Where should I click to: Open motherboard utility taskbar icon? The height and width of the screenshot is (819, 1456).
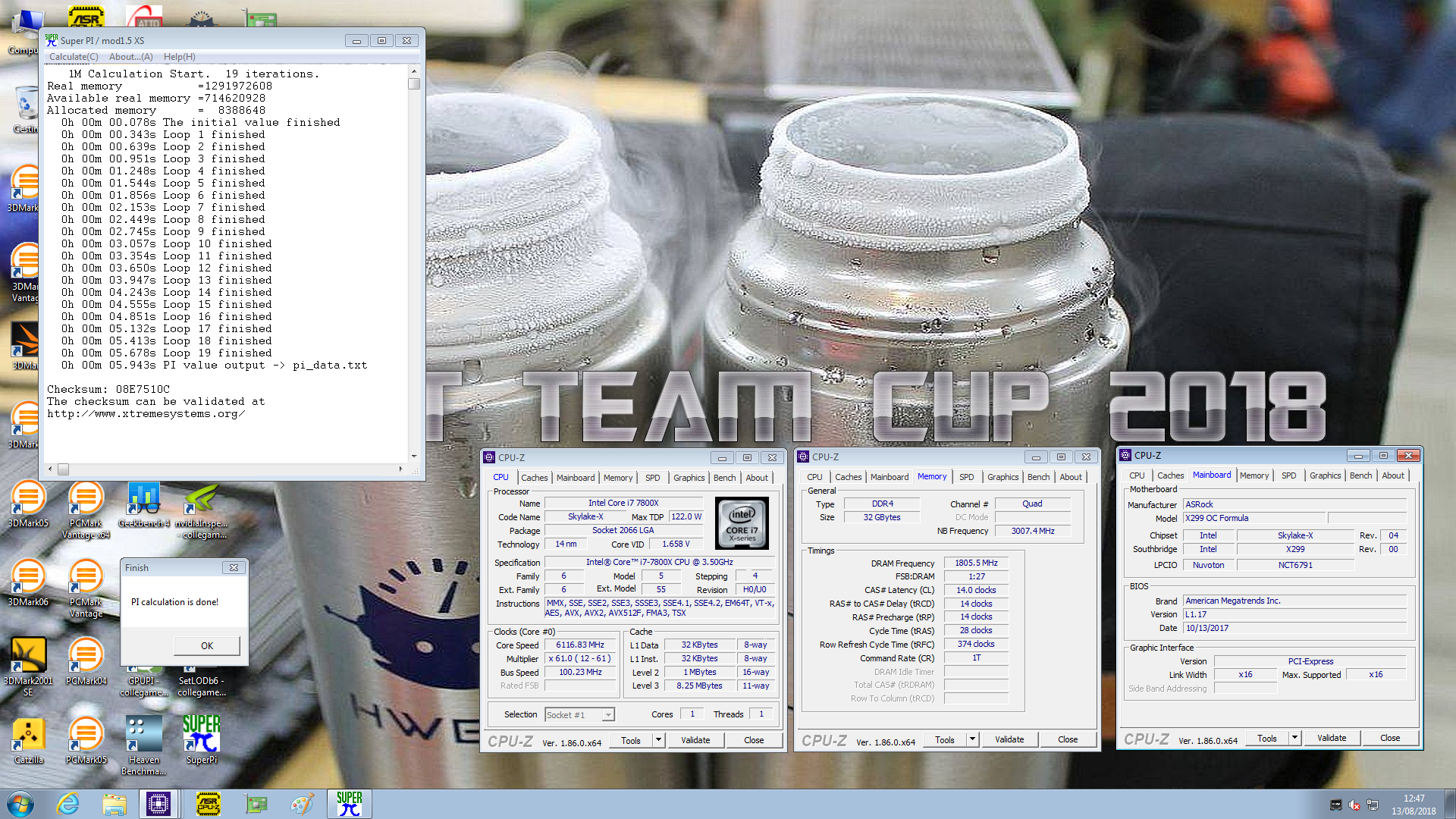[256, 804]
